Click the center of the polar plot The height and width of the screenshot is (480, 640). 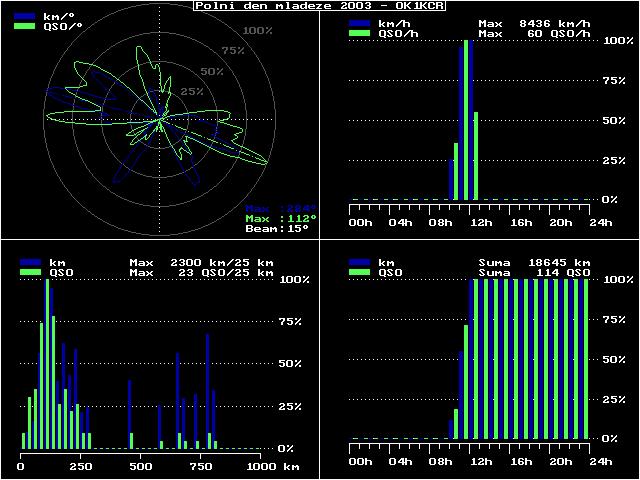coord(160,119)
